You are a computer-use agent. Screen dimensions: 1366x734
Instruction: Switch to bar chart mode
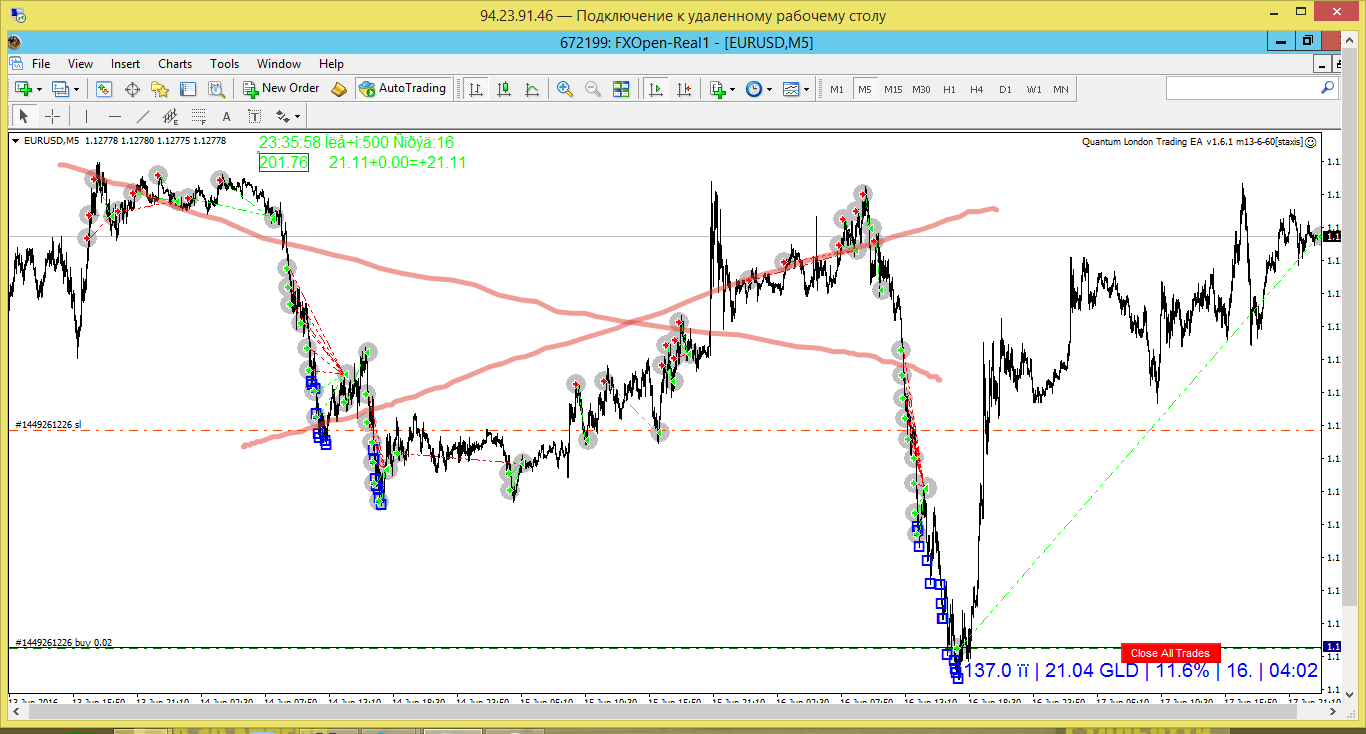476,89
